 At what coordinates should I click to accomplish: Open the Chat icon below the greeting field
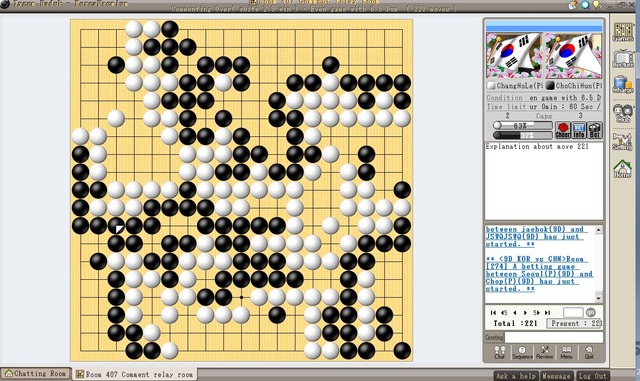(x=500, y=352)
